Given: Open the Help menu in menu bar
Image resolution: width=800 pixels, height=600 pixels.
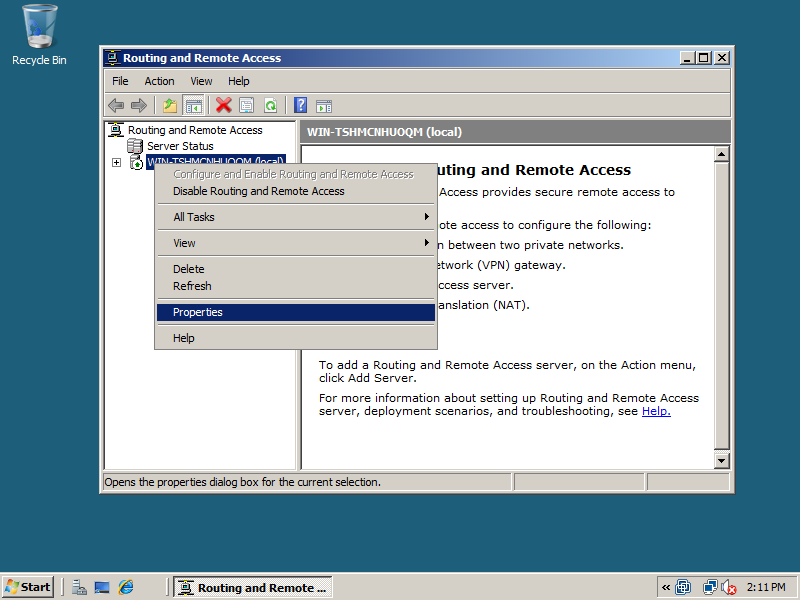Looking at the screenshot, I should point(238,81).
